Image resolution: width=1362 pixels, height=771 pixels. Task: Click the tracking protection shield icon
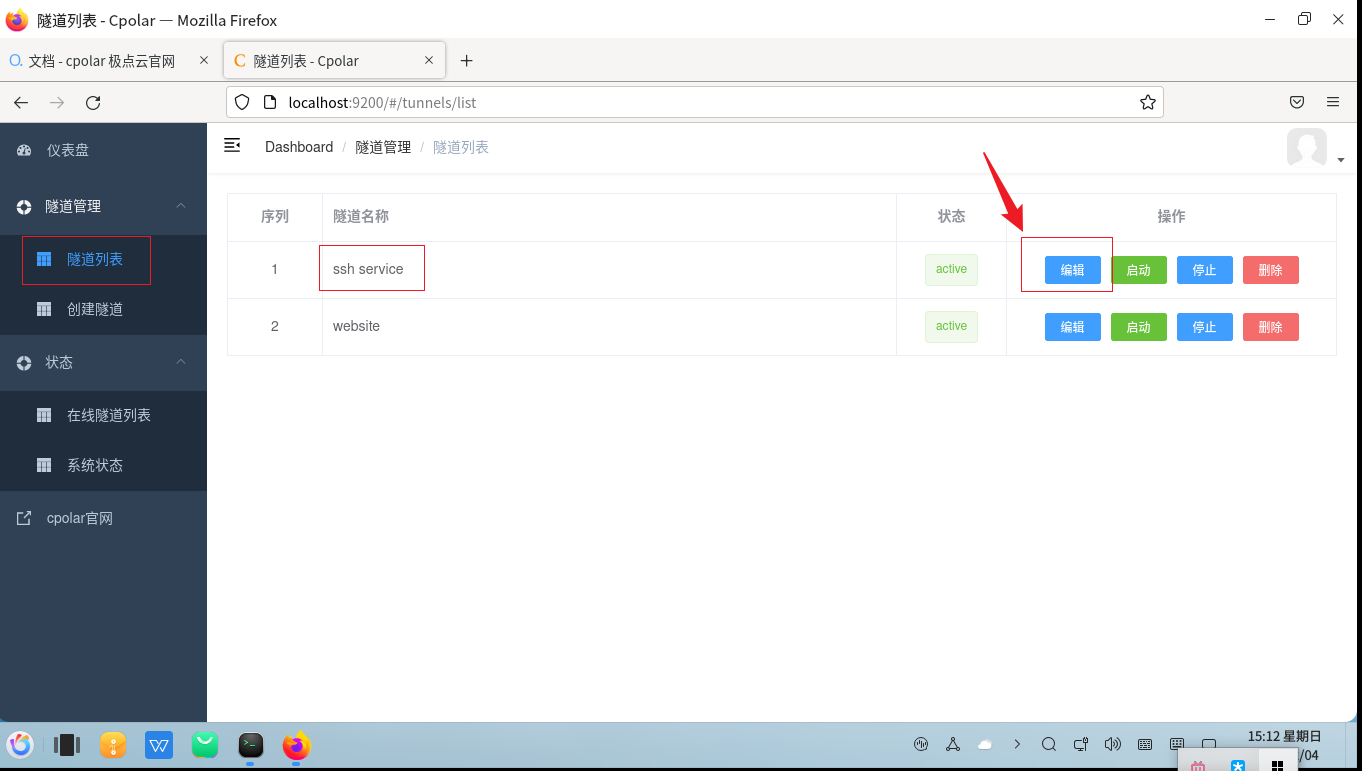(x=241, y=101)
